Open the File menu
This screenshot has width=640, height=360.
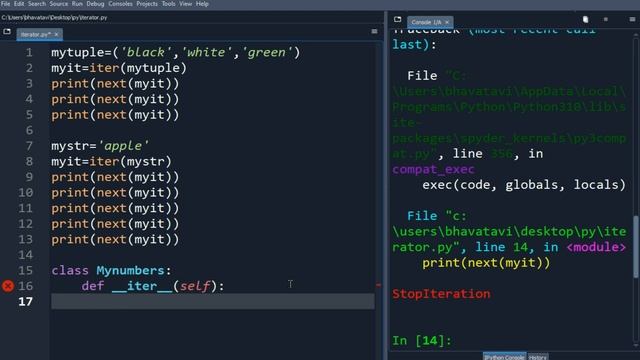tap(5, 4)
